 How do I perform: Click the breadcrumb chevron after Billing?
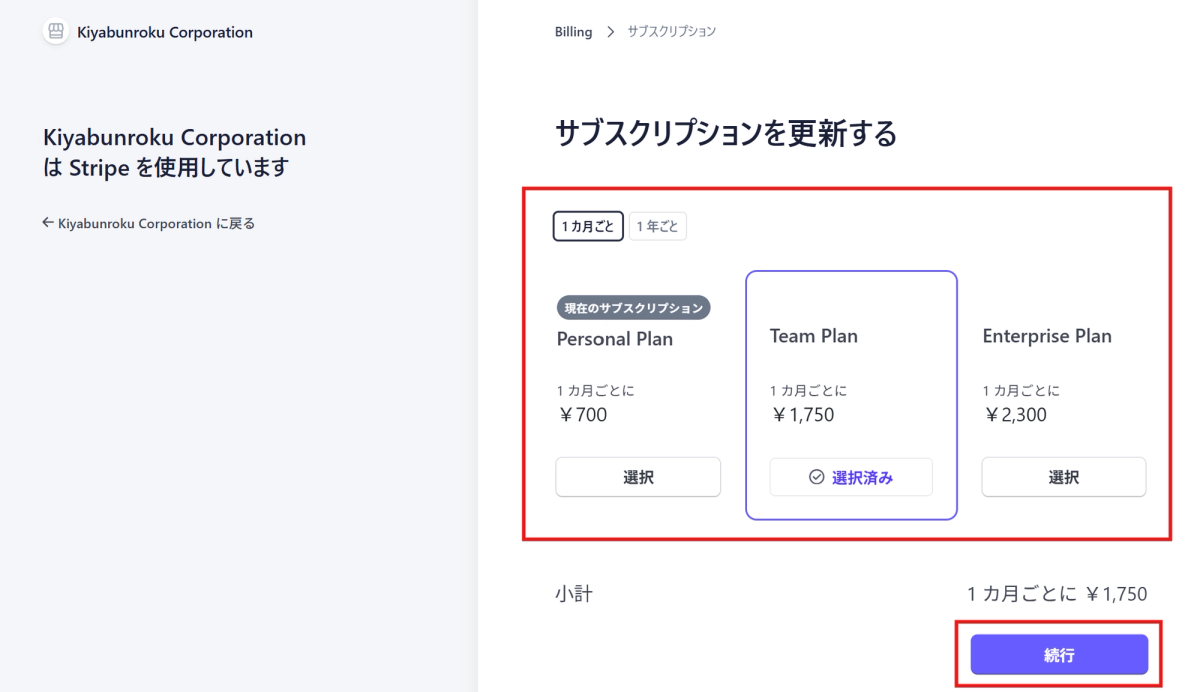[610, 32]
